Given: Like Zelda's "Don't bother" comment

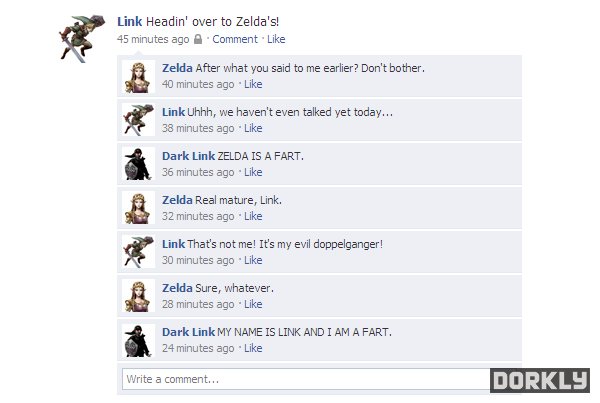Looking at the screenshot, I should (x=253, y=84).
